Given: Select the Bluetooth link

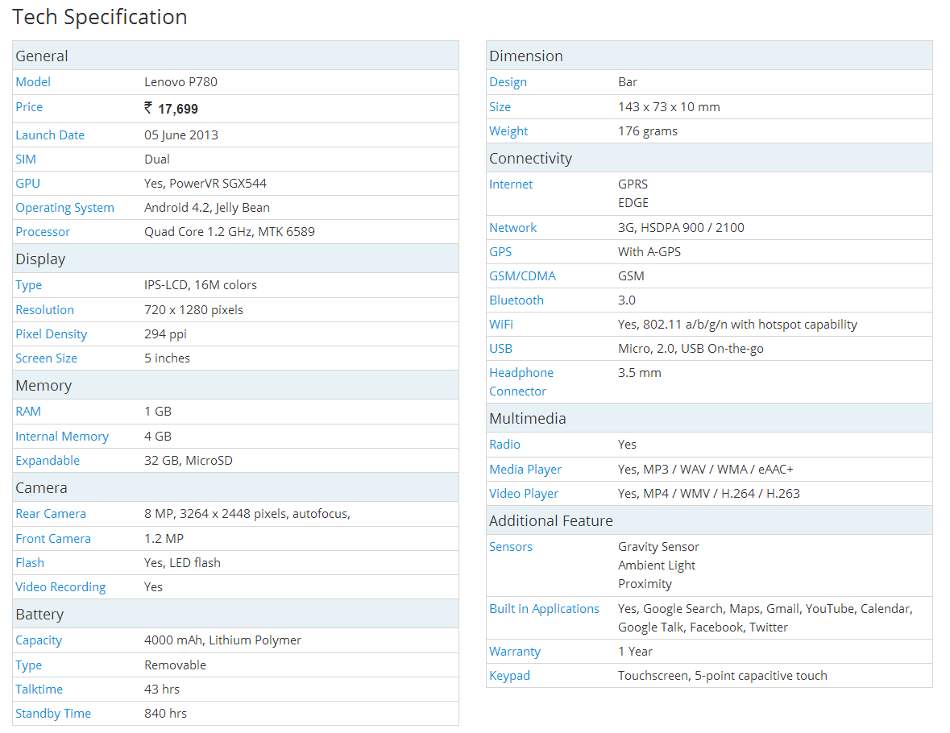Looking at the screenshot, I should pos(516,300).
